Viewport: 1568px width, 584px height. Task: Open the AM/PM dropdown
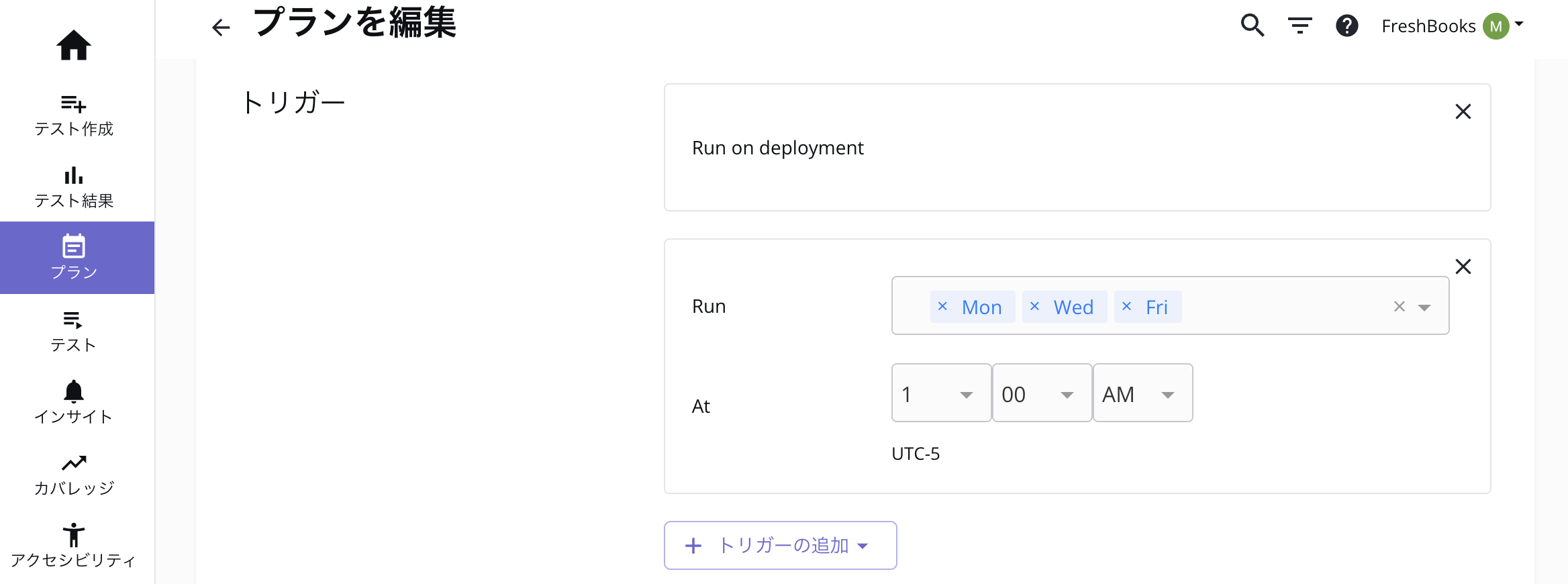pyautogui.click(x=1142, y=393)
